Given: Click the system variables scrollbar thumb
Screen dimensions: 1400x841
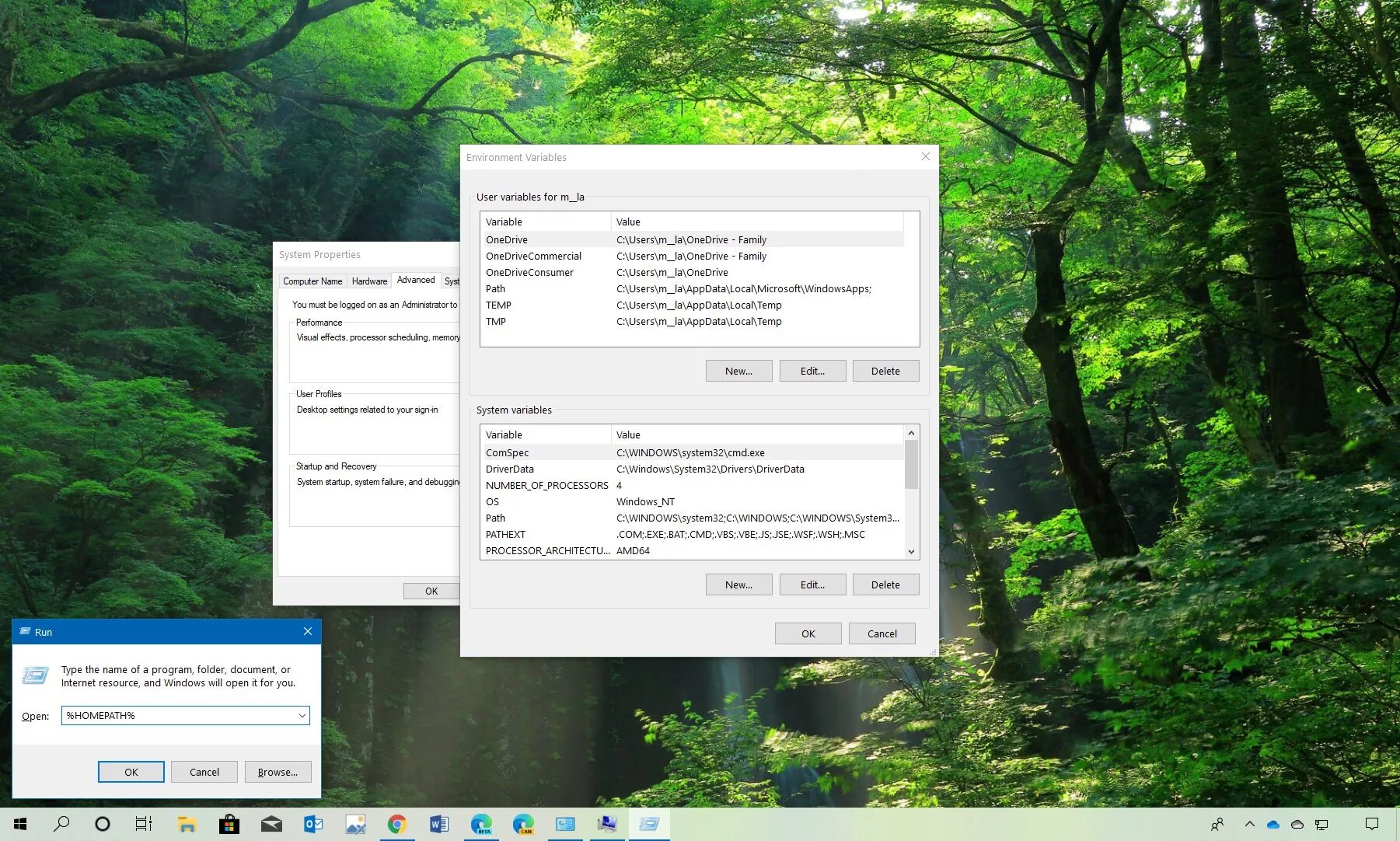Looking at the screenshot, I should 911,465.
